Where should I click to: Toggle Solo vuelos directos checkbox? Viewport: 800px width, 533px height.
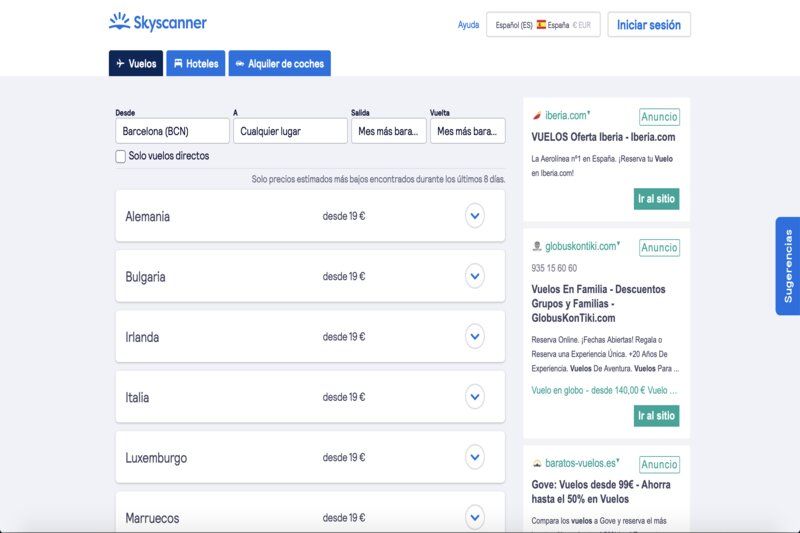[x=120, y=156]
